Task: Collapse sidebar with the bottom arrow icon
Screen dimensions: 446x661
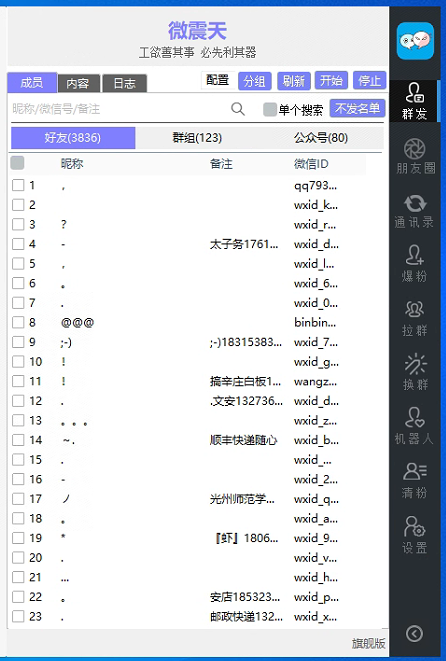Action: point(414,633)
